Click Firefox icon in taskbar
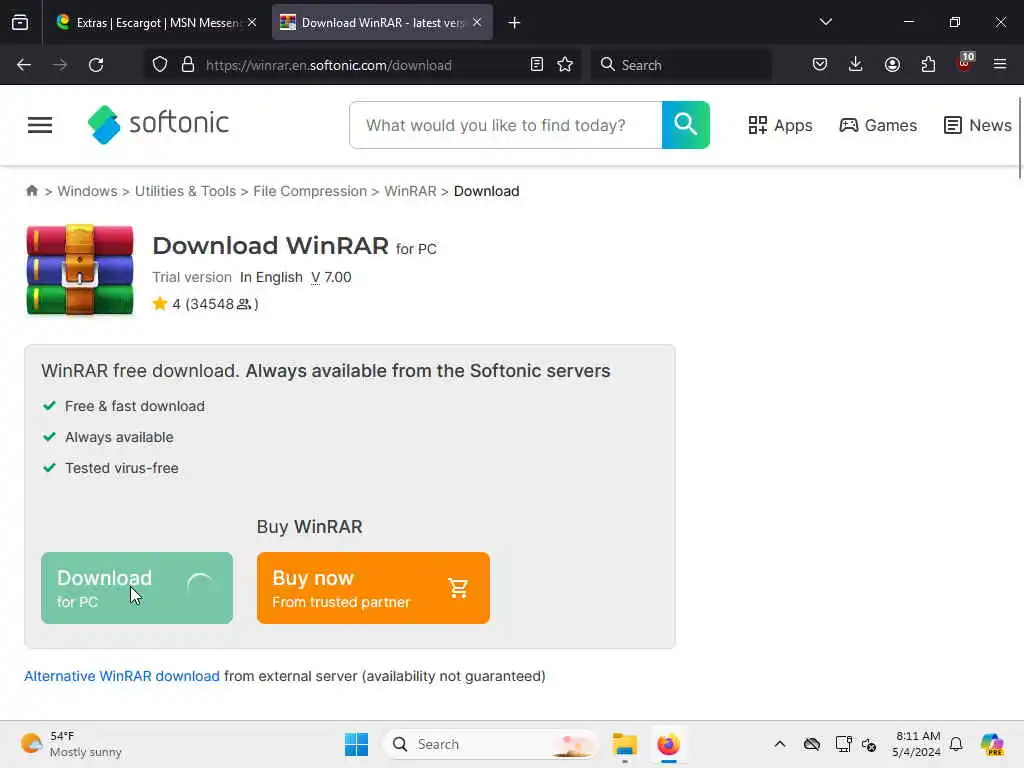The width and height of the screenshot is (1024, 768). click(x=669, y=744)
